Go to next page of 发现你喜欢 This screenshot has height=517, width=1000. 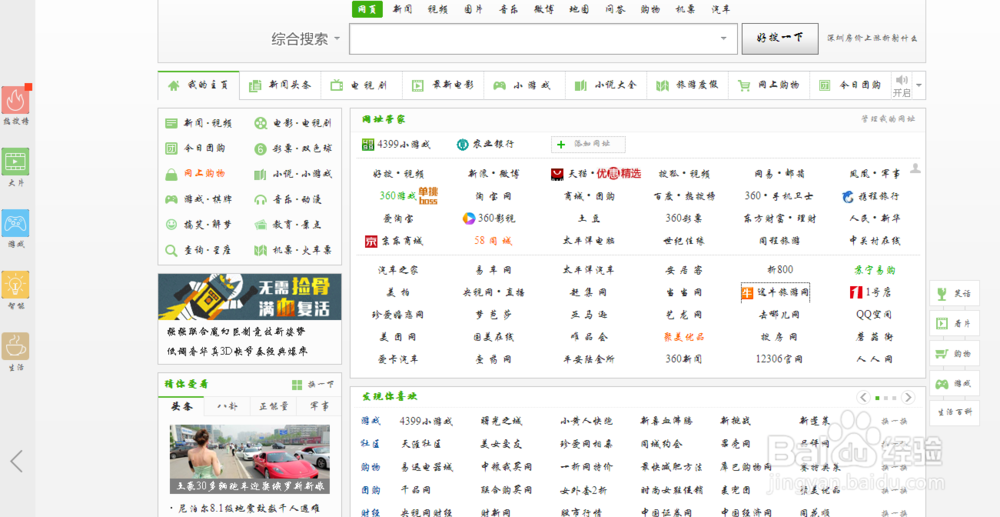908,398
